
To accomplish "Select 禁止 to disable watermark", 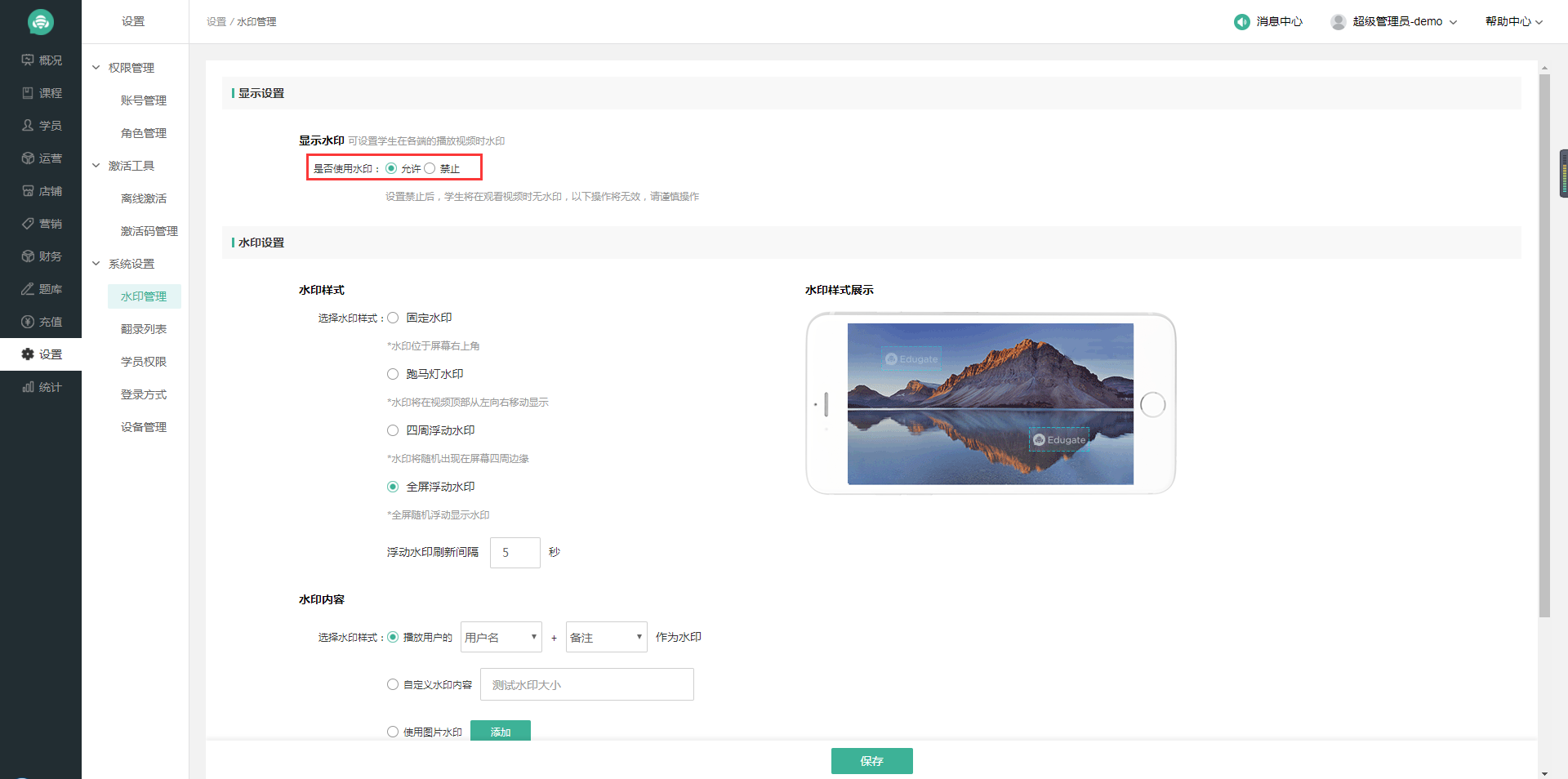I will point(430,169).
